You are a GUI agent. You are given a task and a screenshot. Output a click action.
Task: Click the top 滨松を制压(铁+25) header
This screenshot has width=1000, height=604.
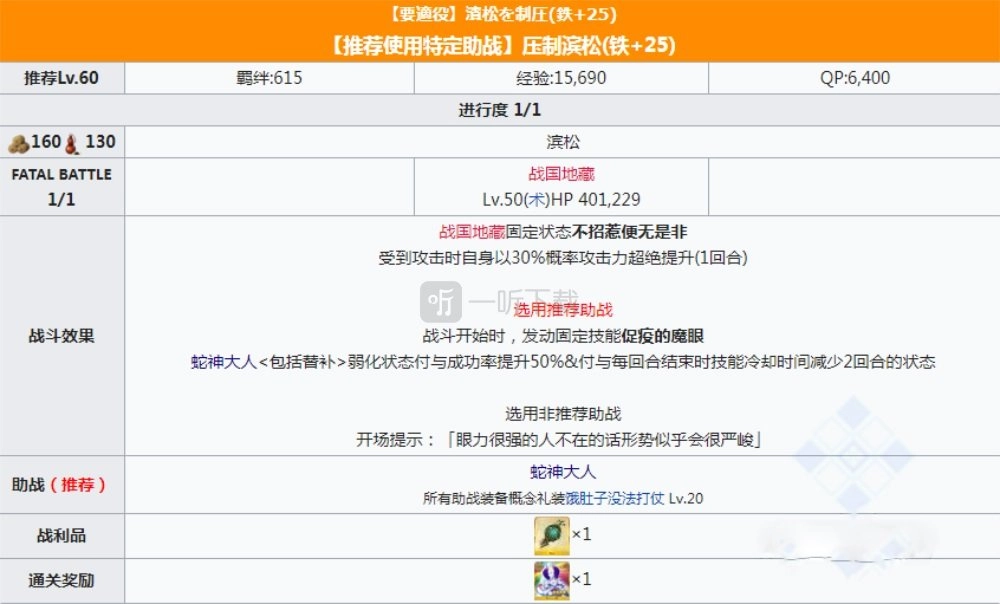pos(500,14)
